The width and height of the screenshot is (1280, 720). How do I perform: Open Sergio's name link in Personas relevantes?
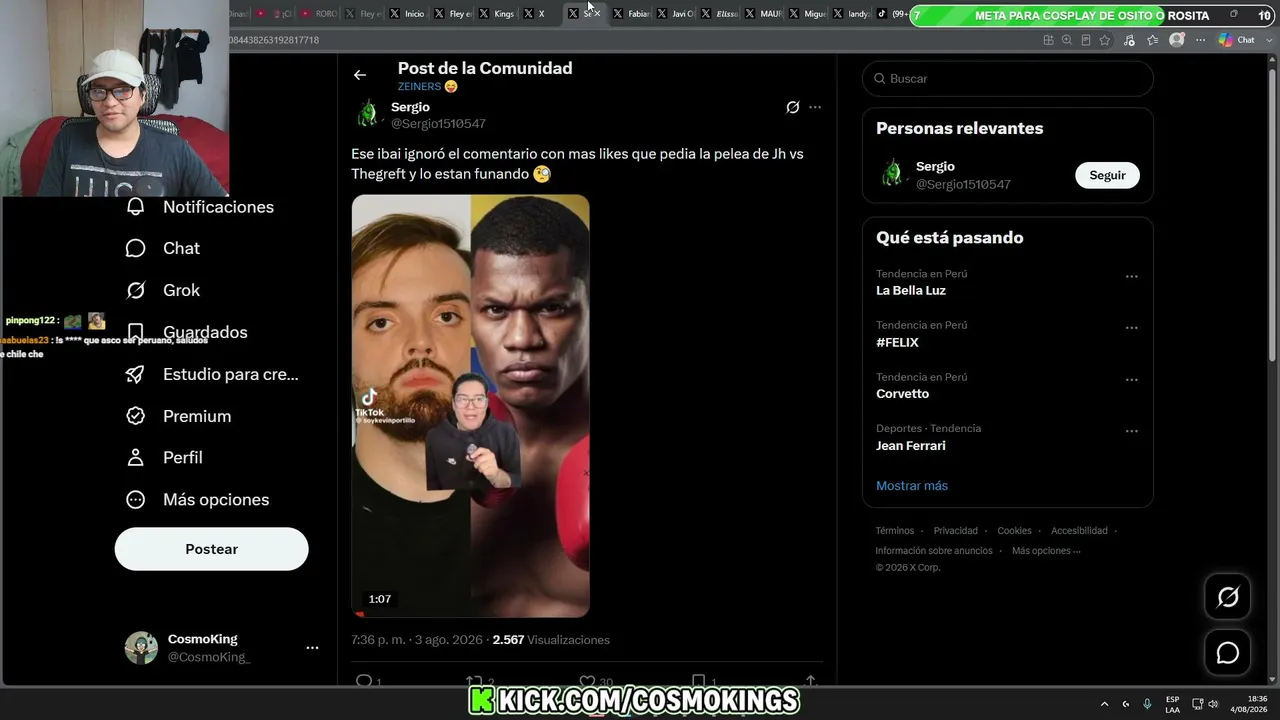tap(935, 166)
